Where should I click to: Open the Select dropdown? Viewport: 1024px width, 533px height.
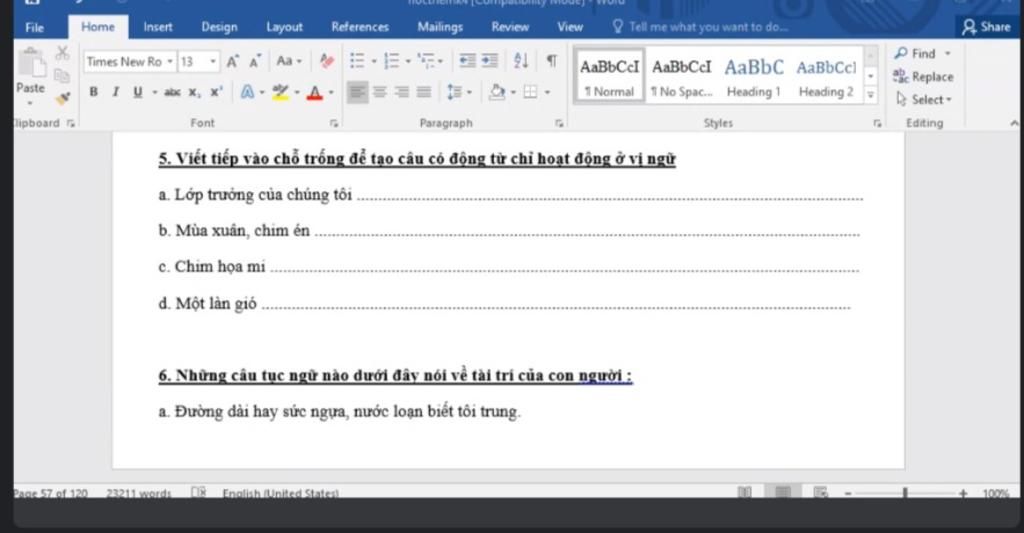[923, 99]
